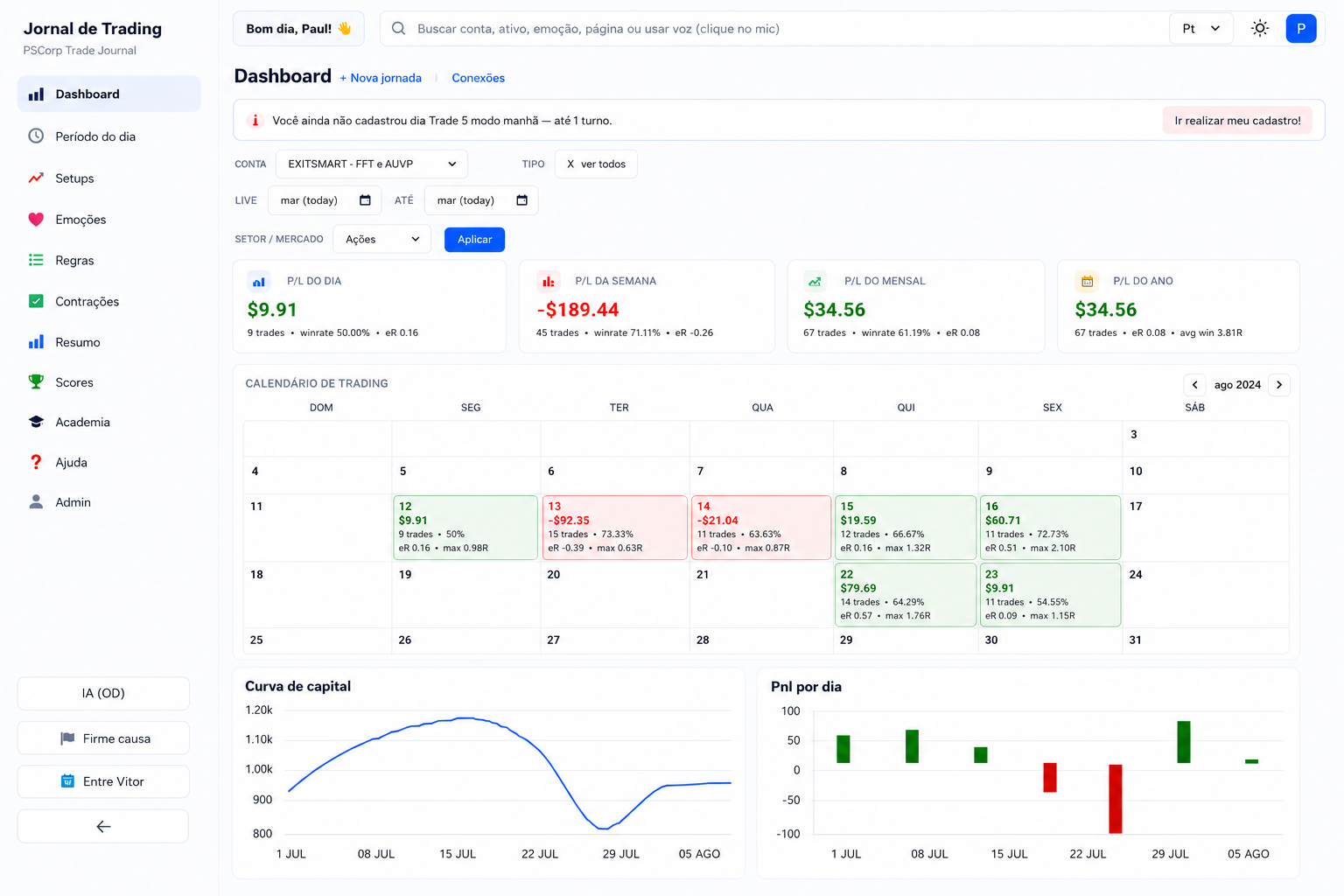The height and width of the screenshot is (896, 1344).
Task: Click the green check icon for Contrações
Action: point(36,302)
